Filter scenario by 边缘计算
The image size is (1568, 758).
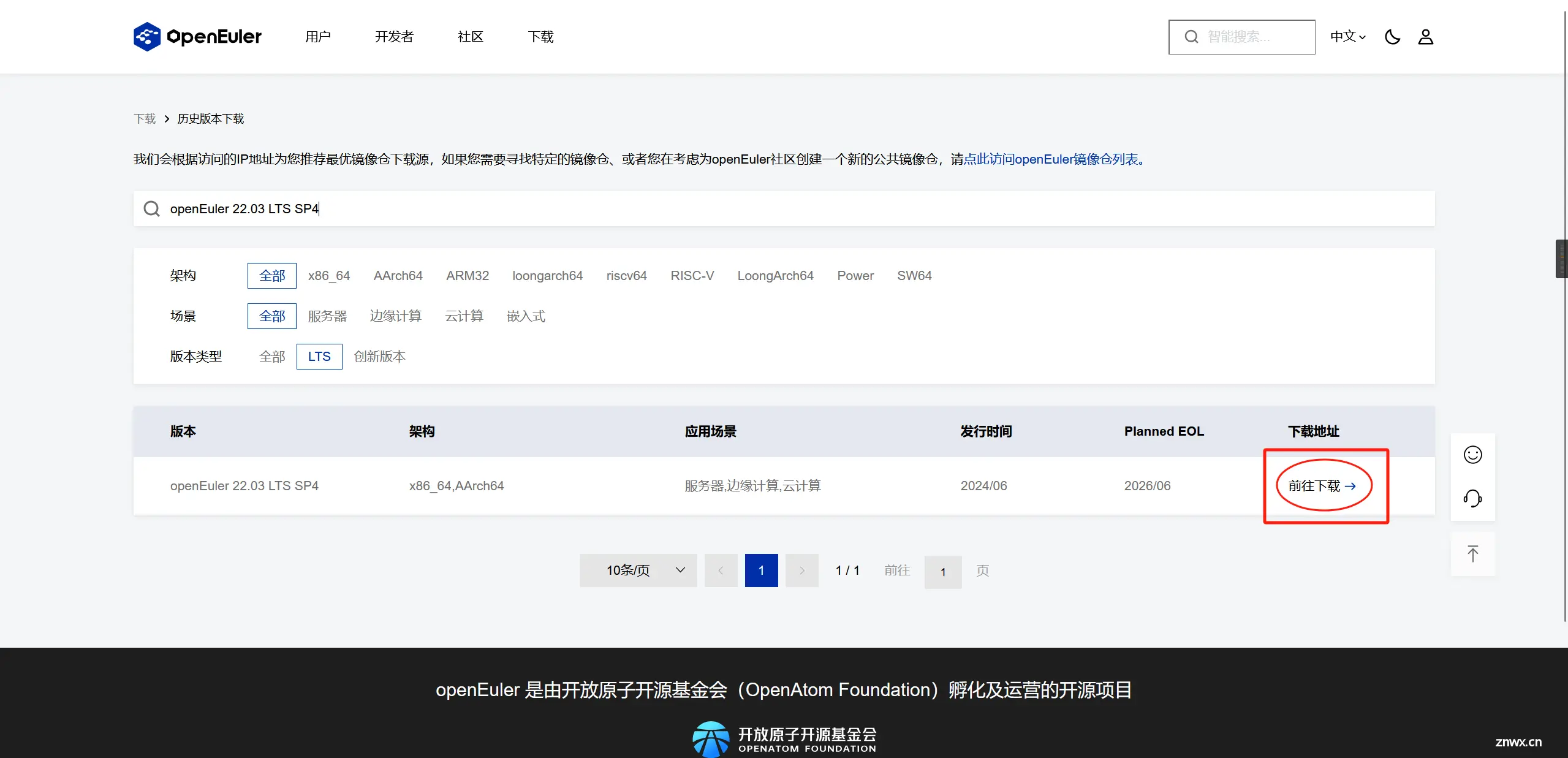396,316
